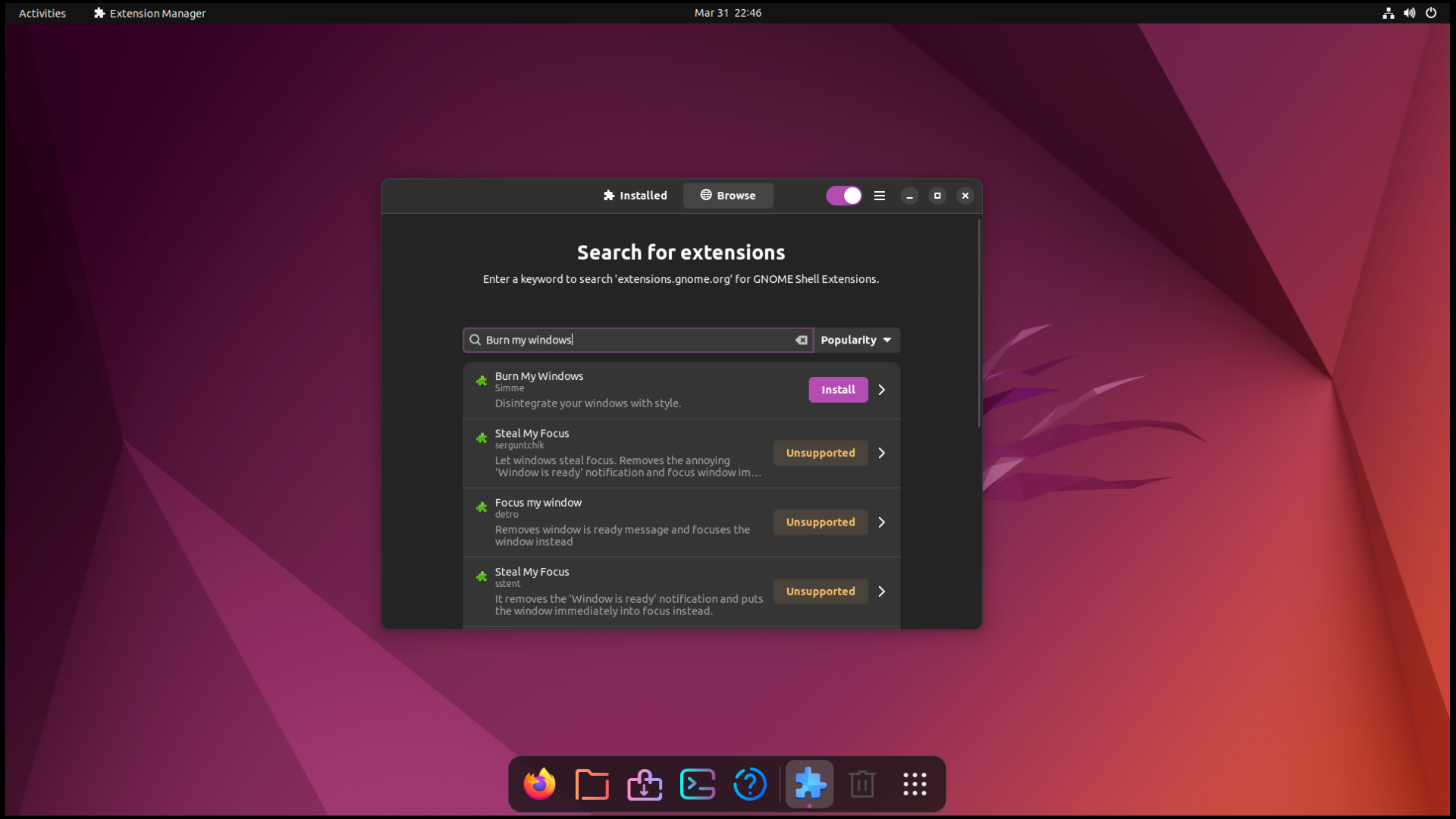Click 'Disintegrate your windows with style.' description
1456x819 pixels.
click(x=588, y=403)
